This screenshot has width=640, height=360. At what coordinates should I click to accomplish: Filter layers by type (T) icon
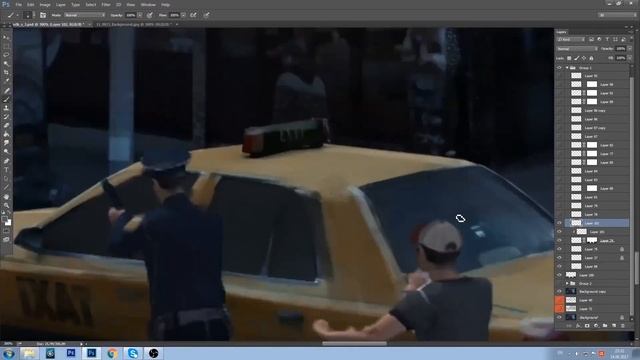pyautogui.click(x=607, y=40)
